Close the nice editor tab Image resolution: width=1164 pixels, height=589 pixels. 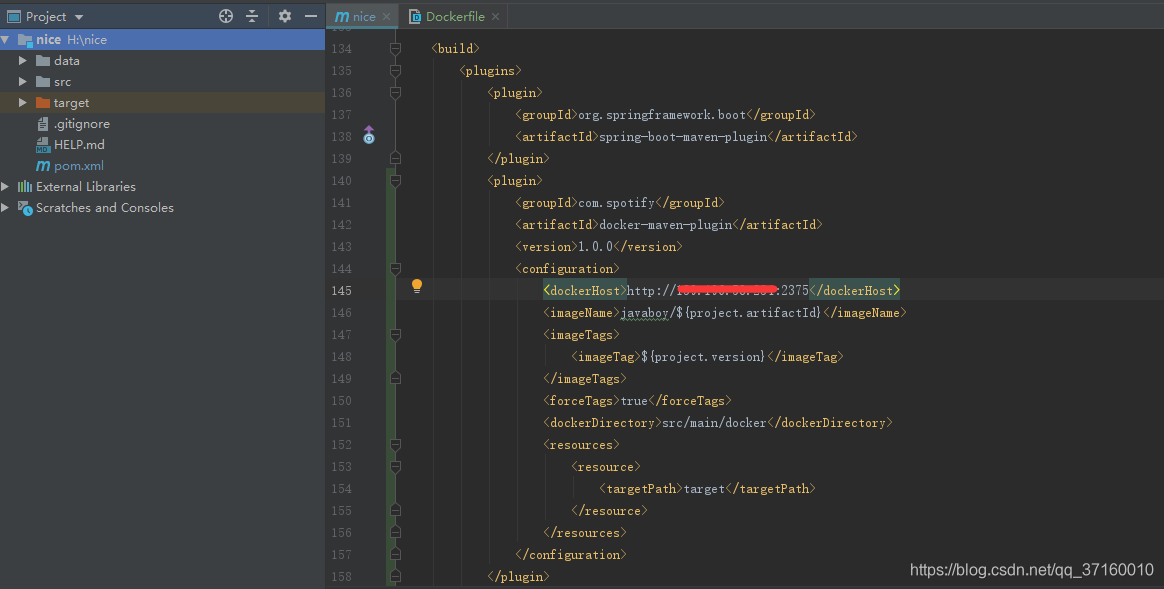[x=387, y=16]
